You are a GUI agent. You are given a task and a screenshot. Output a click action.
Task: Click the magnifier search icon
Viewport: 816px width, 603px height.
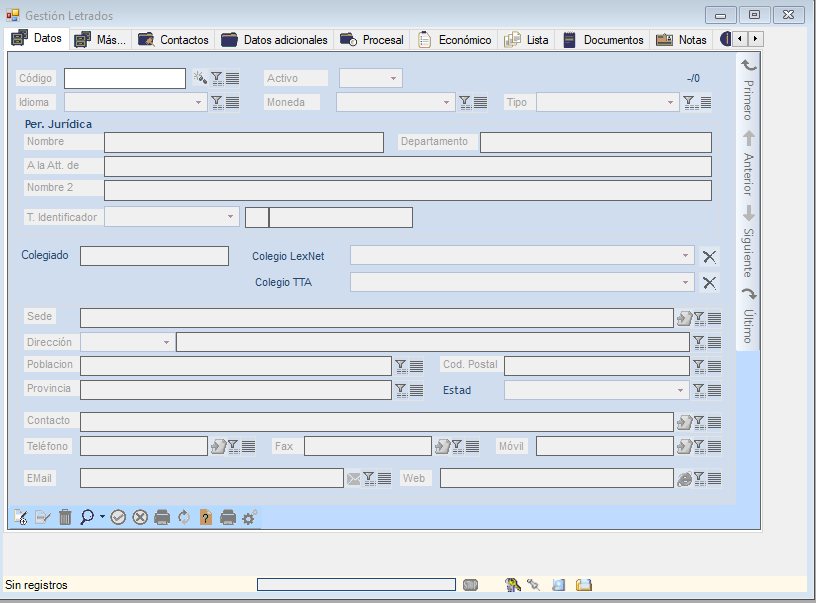pyautogui.click(x=88, y=517)
